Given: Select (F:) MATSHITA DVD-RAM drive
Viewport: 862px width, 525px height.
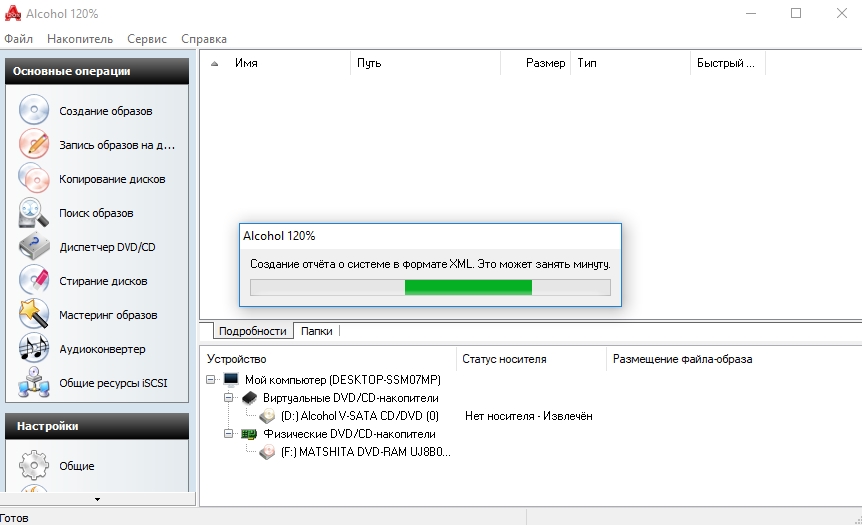Looking at the screenshot, I should (366, 452).
